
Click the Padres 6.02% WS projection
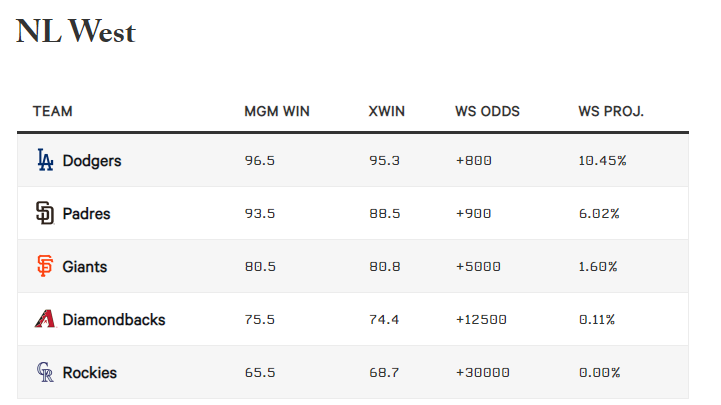[599, 213]
